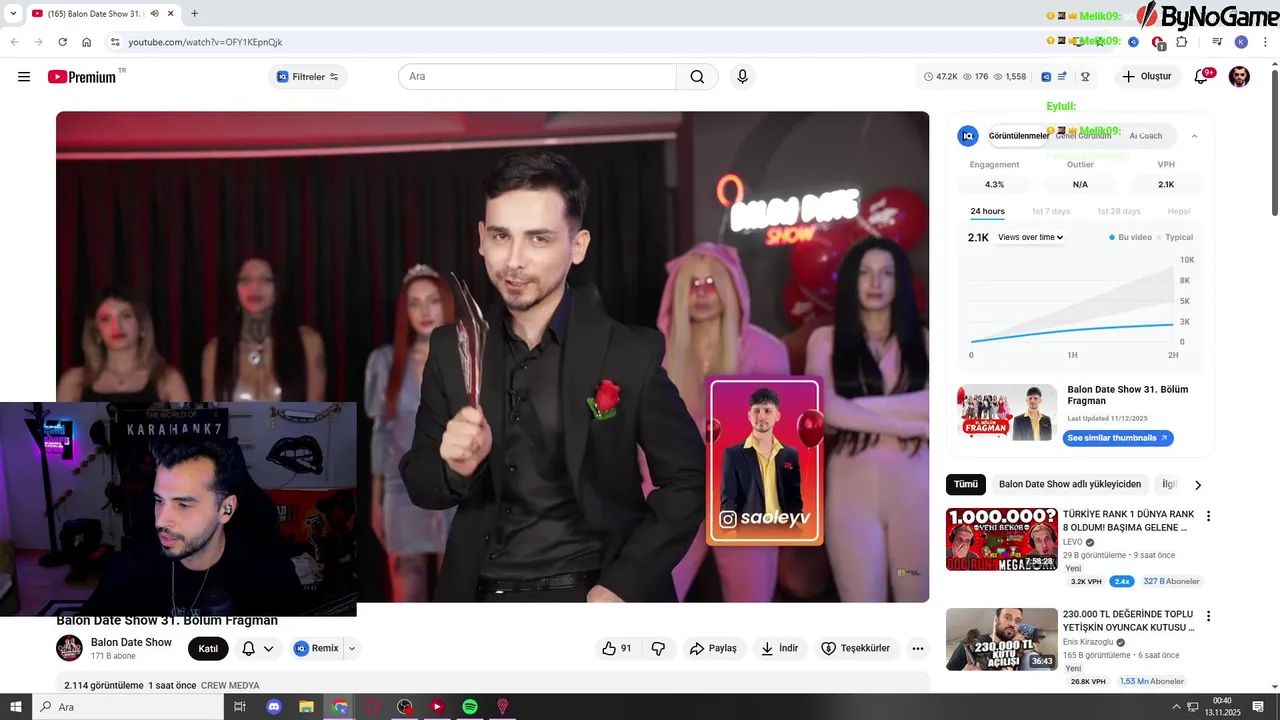Open Balon Date Show channel name link
The image size is (1280, 720).
[x=131, y=642]
